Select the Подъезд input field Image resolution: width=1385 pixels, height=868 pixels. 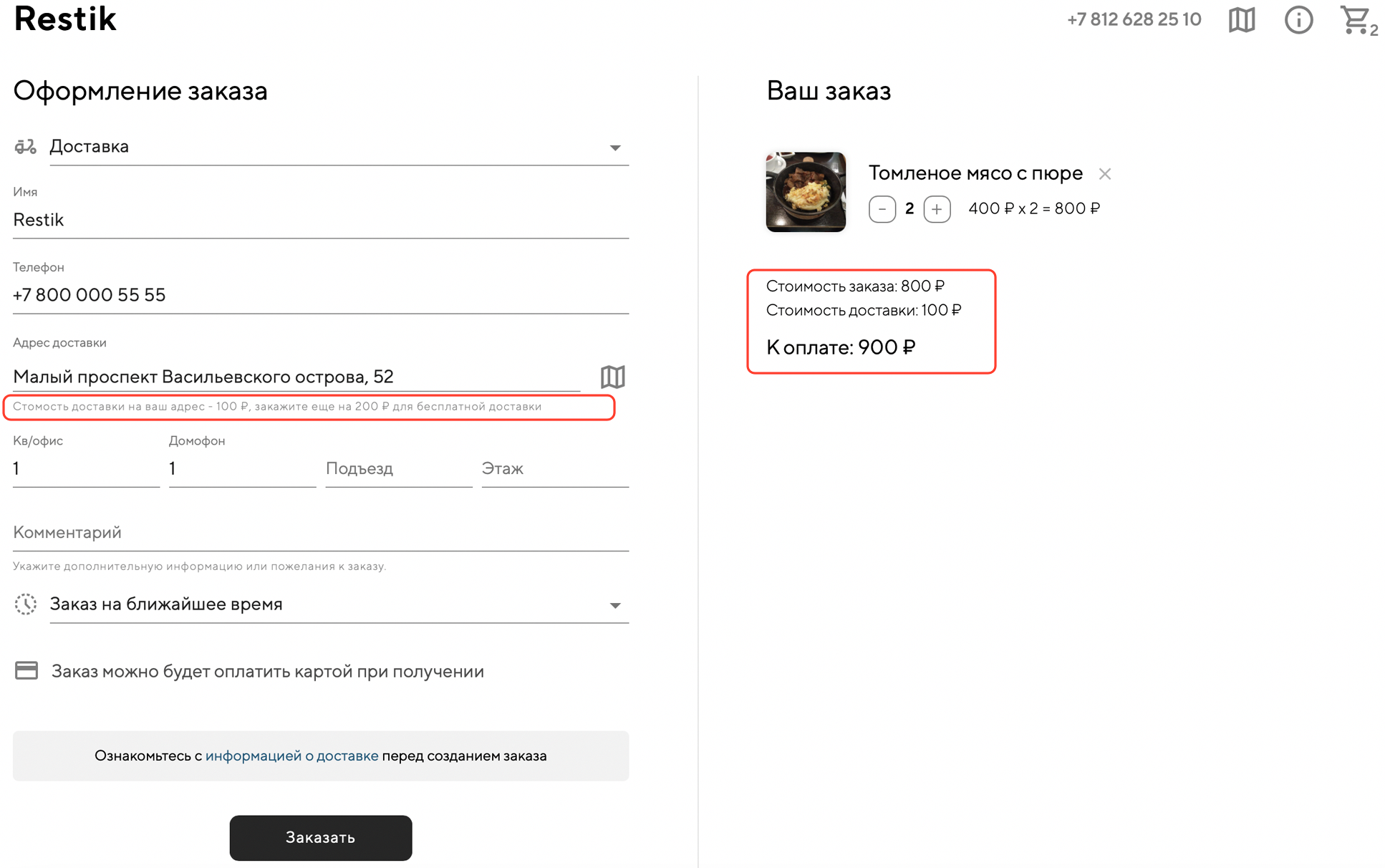point(398,469)
